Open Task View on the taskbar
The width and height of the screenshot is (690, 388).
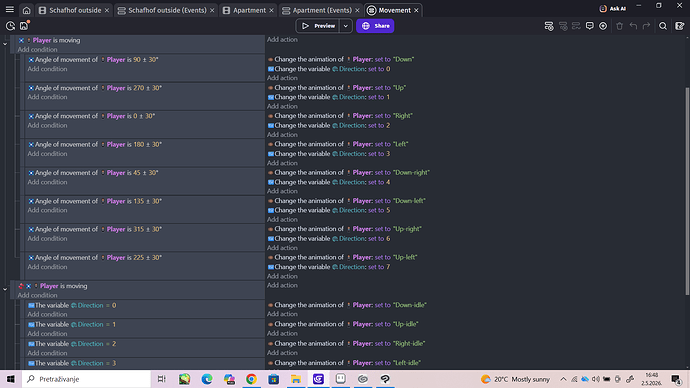161,379
